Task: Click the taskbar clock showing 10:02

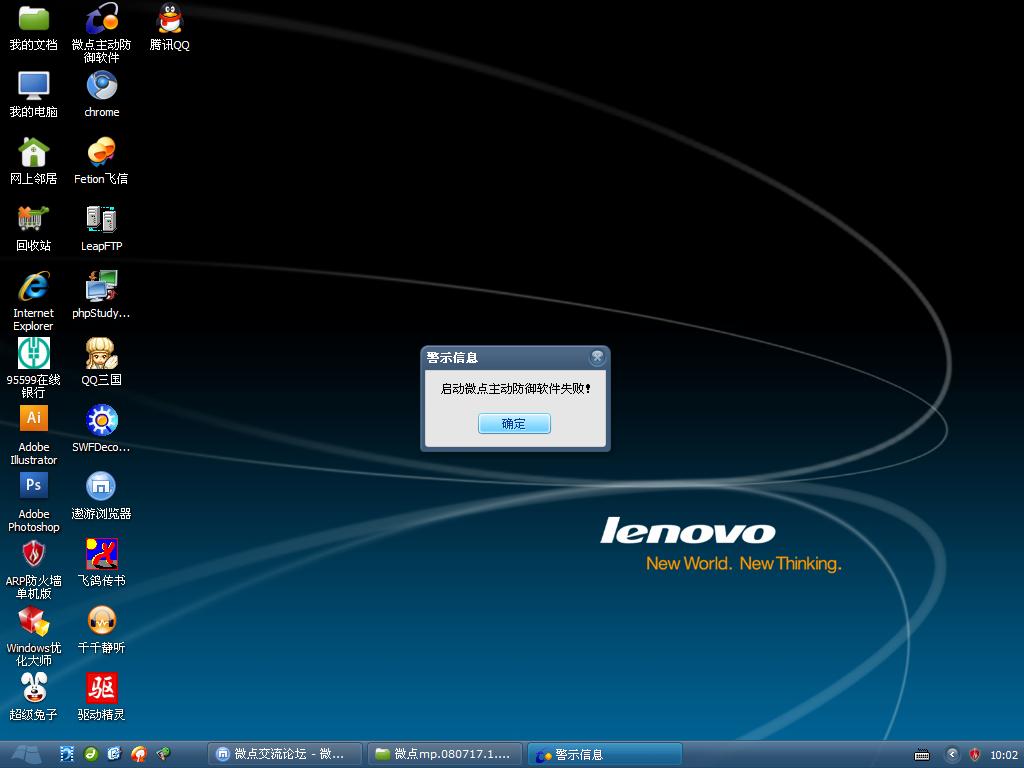Action: point(1003,755)
